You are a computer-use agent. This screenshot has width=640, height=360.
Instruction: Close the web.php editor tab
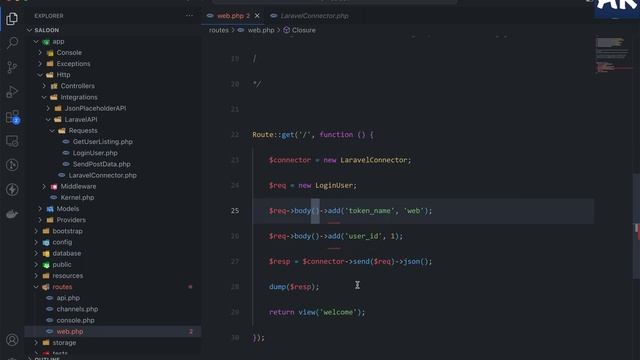click(257, 16)
